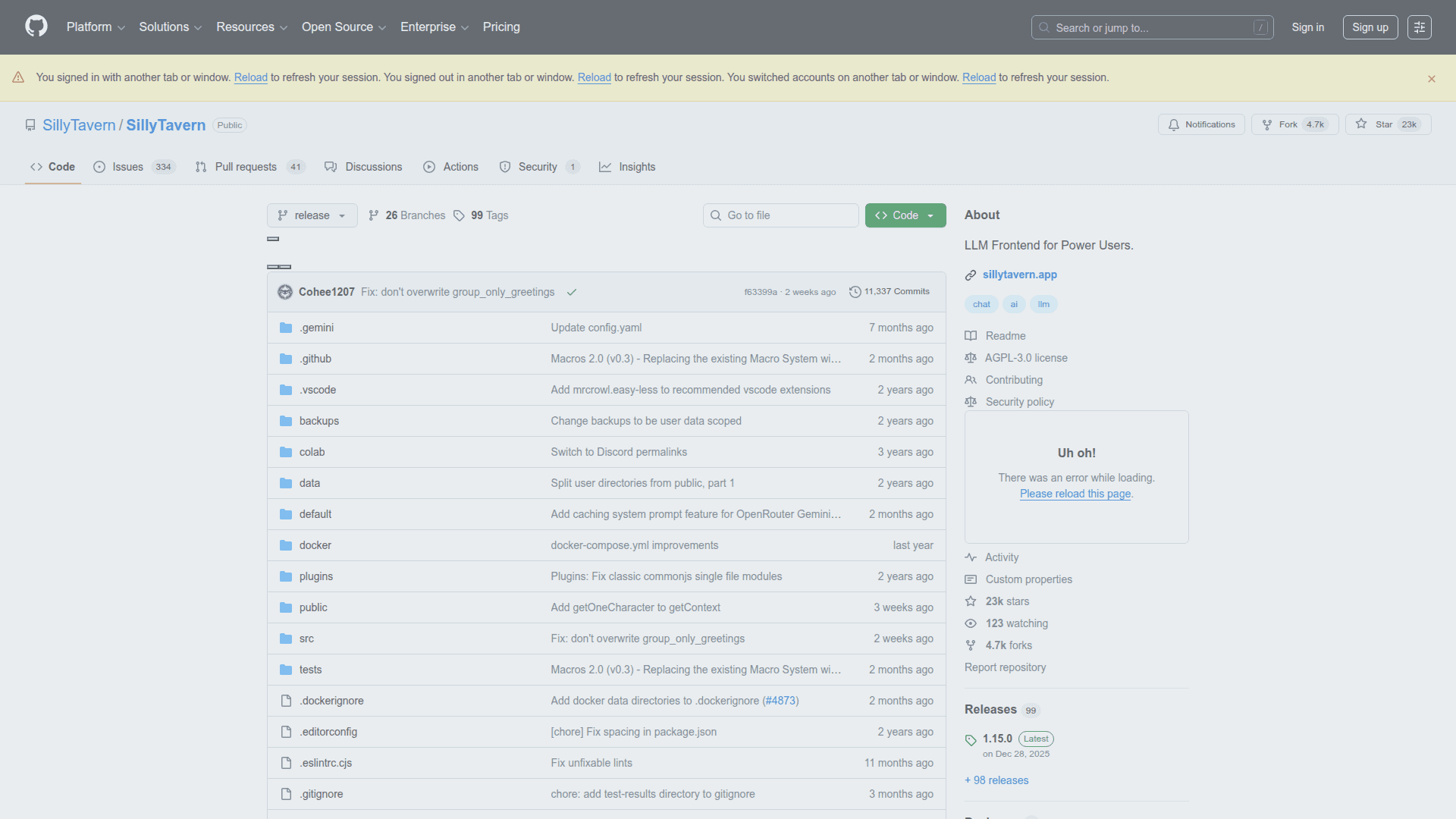Click the GitHub logo icon
The image size is (1456, 819).
coord(36,27)
